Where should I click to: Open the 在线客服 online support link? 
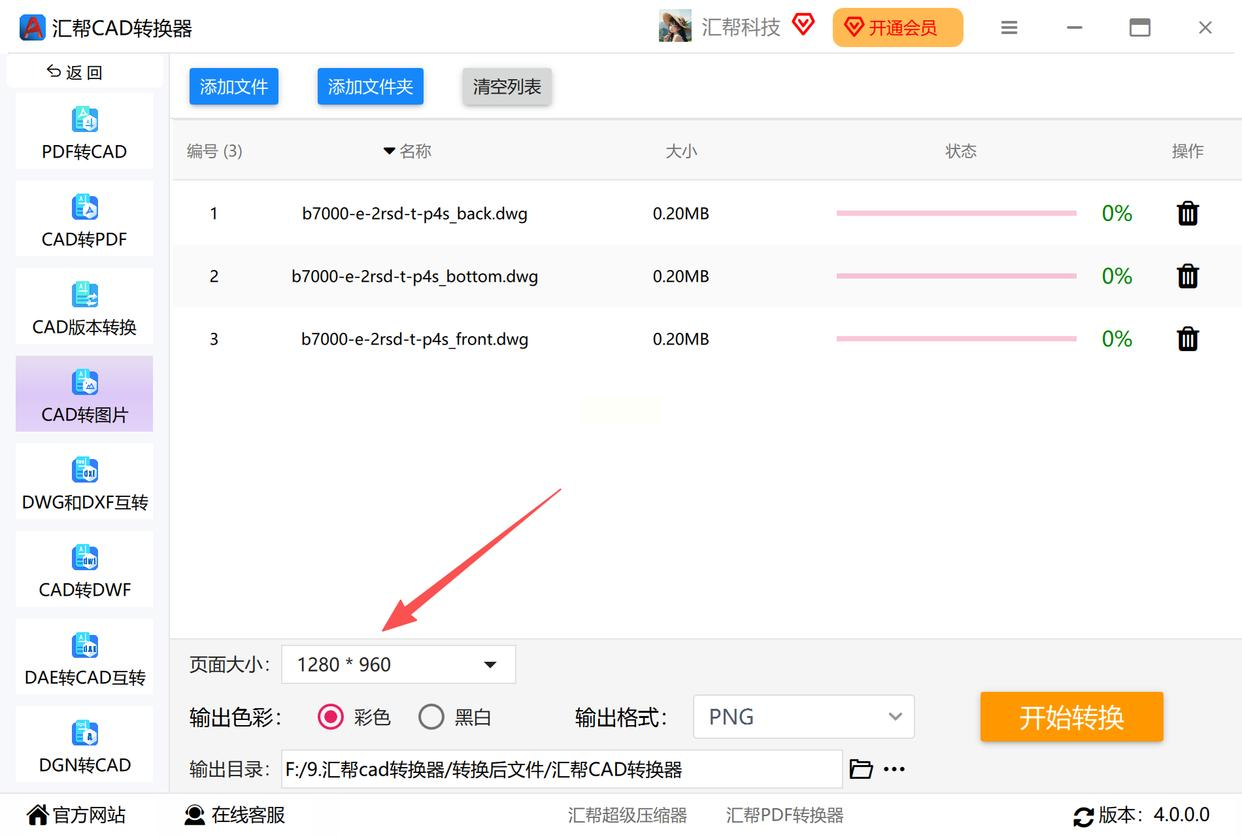click(236, 815)
